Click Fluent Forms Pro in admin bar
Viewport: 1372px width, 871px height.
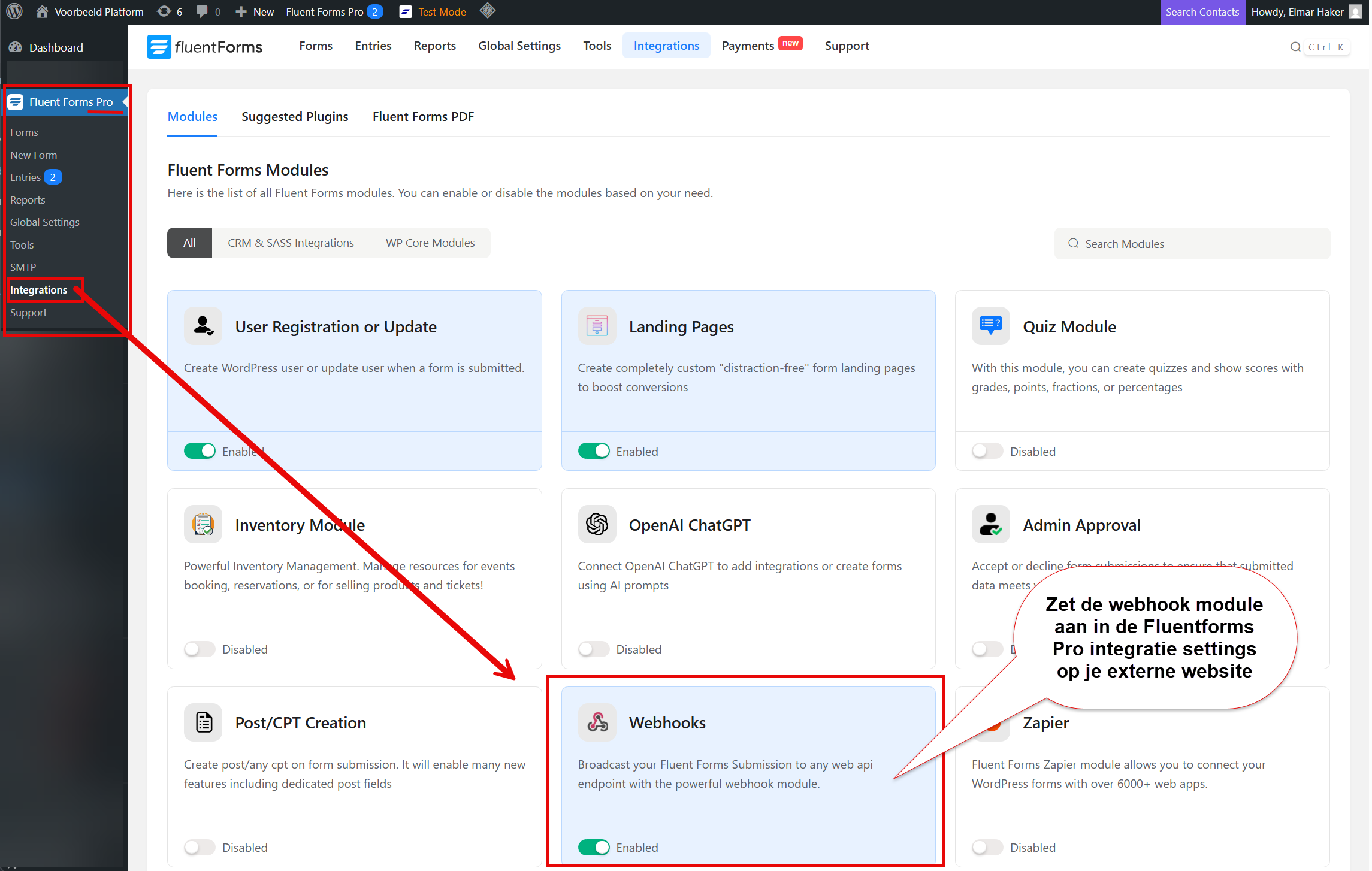(335, 11)
